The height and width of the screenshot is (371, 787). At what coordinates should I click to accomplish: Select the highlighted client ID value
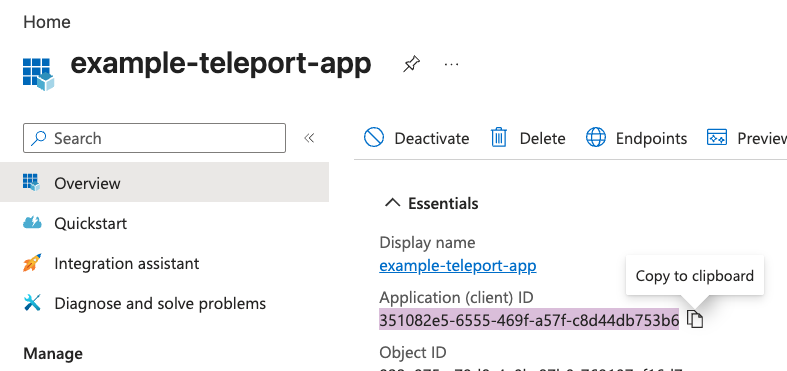click(x=529, y=320)
